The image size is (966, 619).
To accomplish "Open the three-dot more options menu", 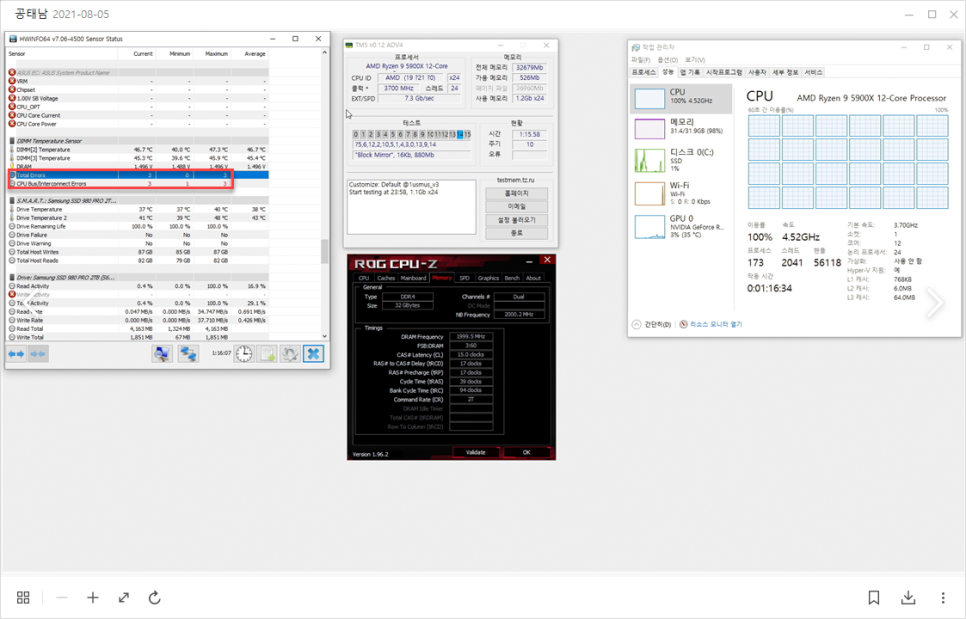I will coord(943,597).
